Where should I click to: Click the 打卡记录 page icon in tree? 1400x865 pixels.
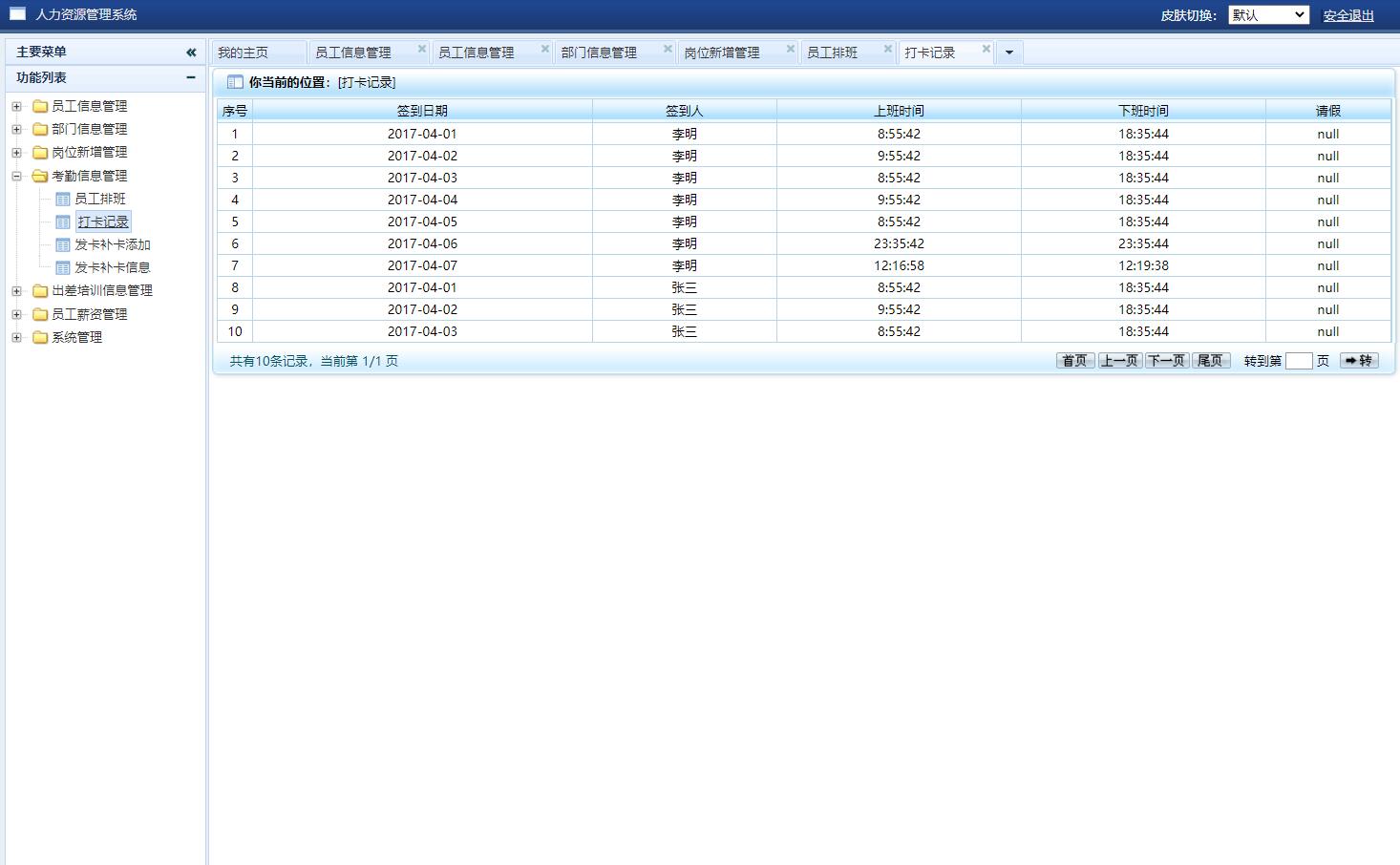click(x=63, y=222)
